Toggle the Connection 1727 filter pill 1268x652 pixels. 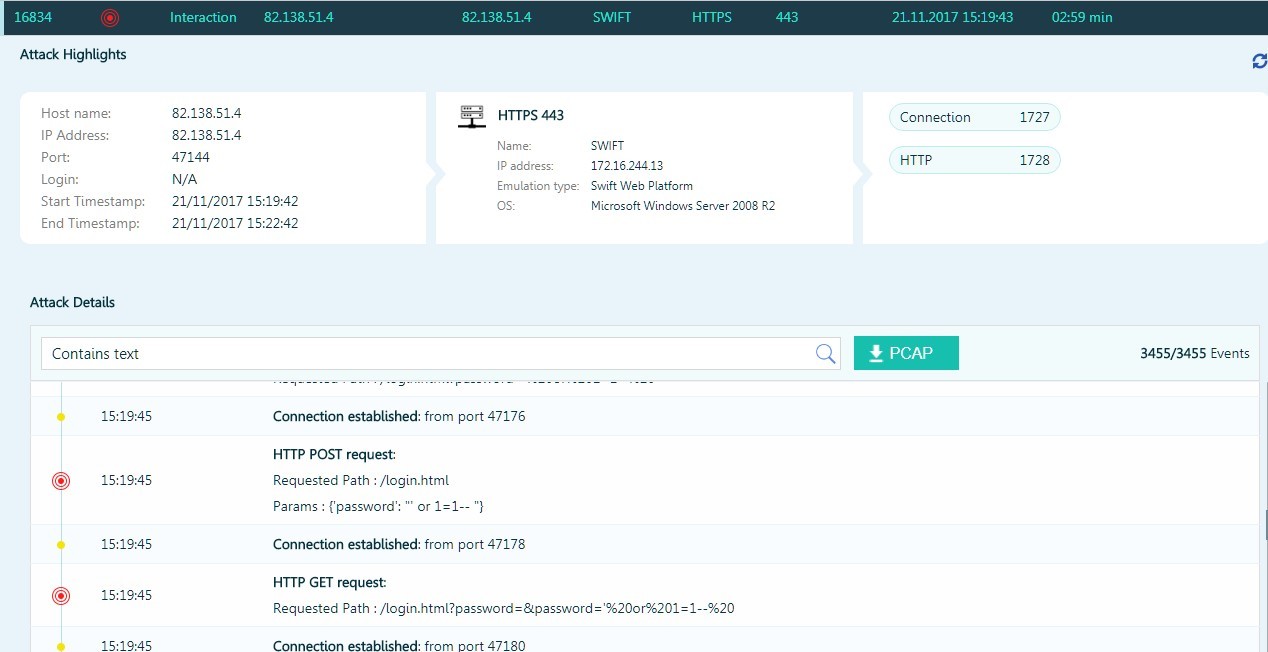point(974,117)
